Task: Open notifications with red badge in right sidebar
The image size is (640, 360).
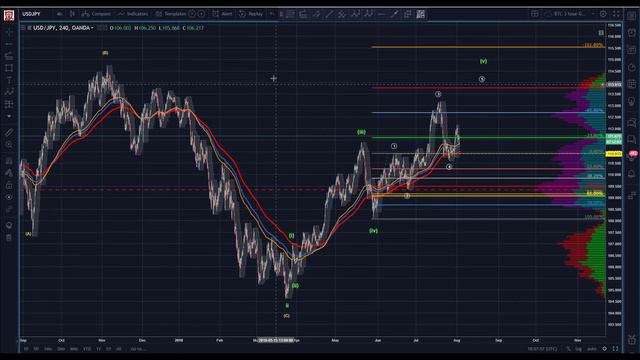Action: (632, 156)
